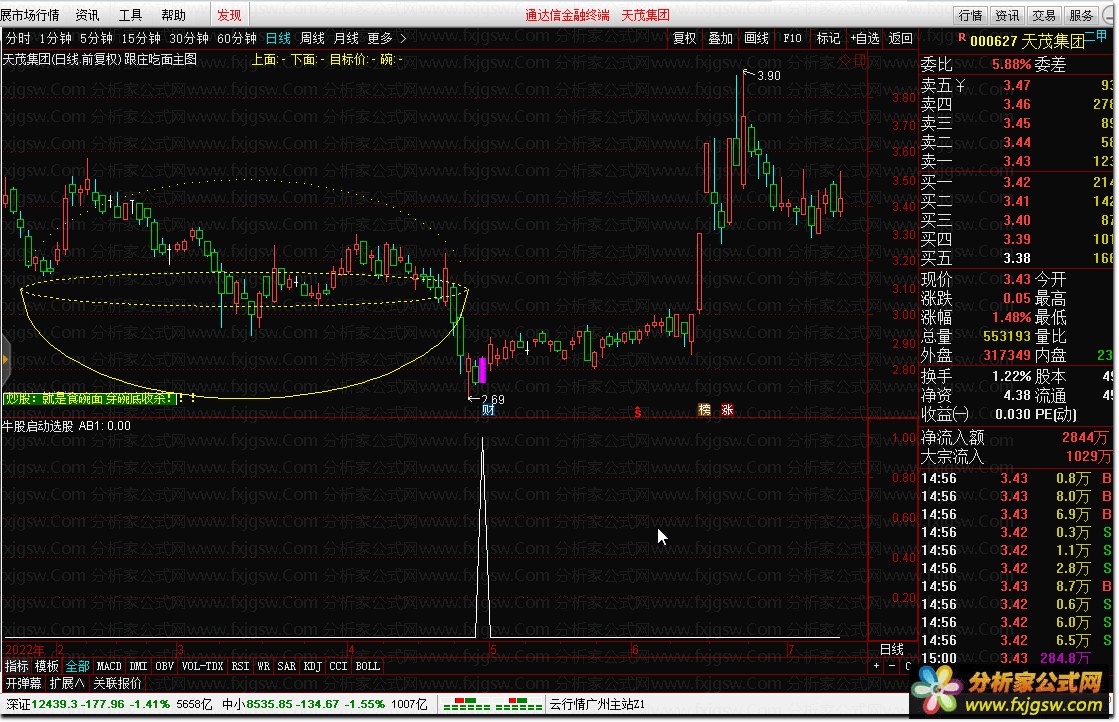The height and width of the screenshot is (722, 1119).
Task: Switch to 15分钟 chart period
Action: [x=141, y=39]
